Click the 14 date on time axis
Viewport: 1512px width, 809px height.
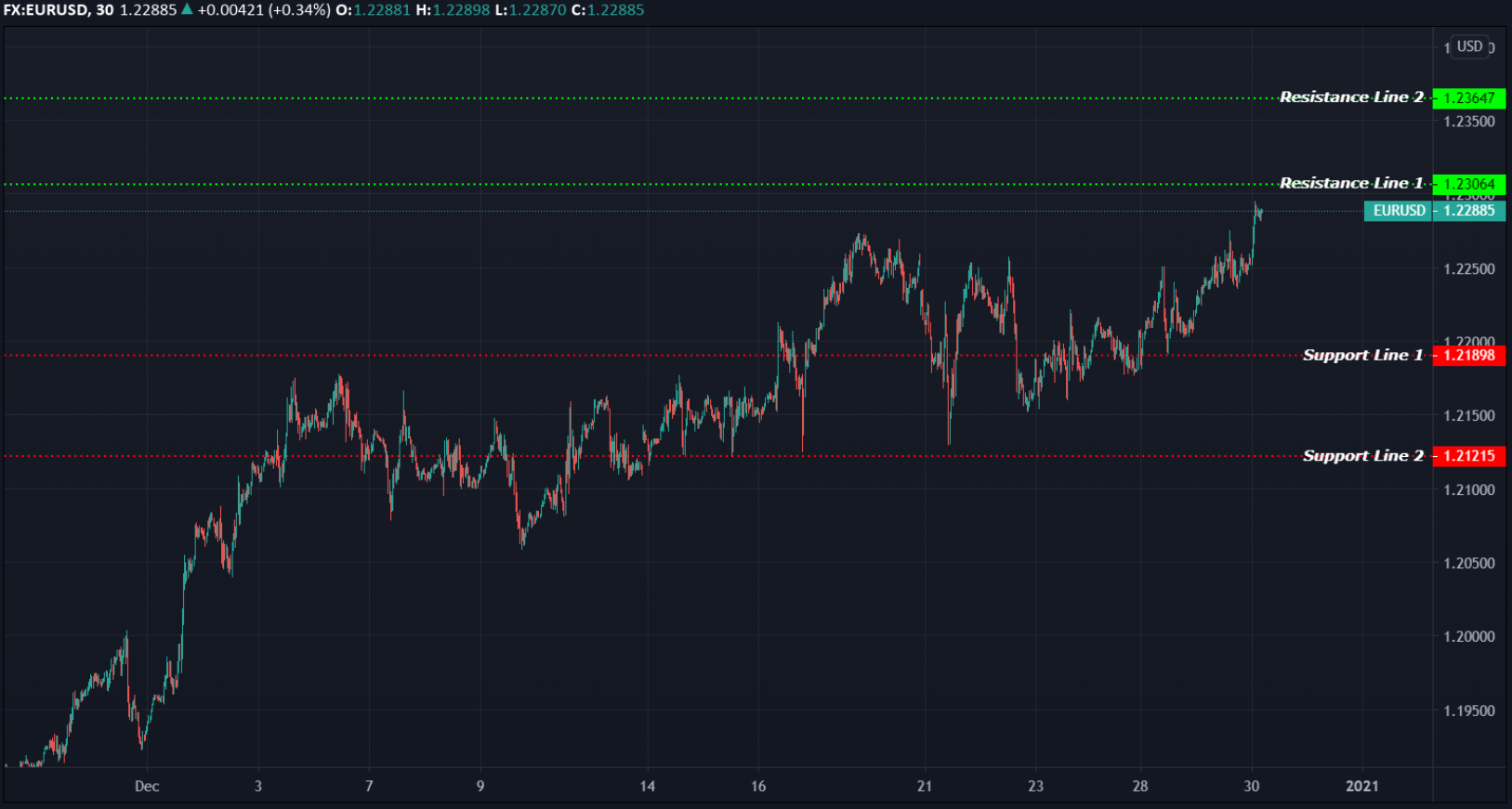pyautogui.click(x=648, y=787)
